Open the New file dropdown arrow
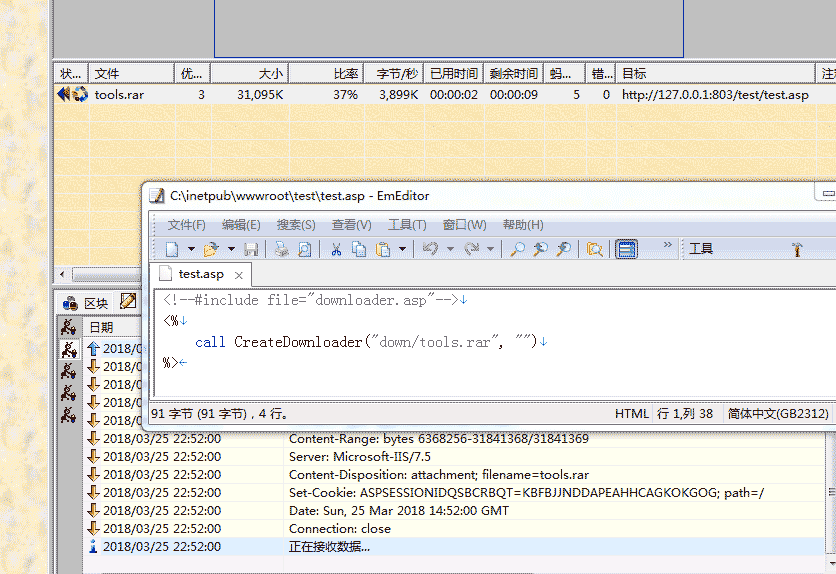The width and height of the screenshot is (836, 574). click(190, 250)
